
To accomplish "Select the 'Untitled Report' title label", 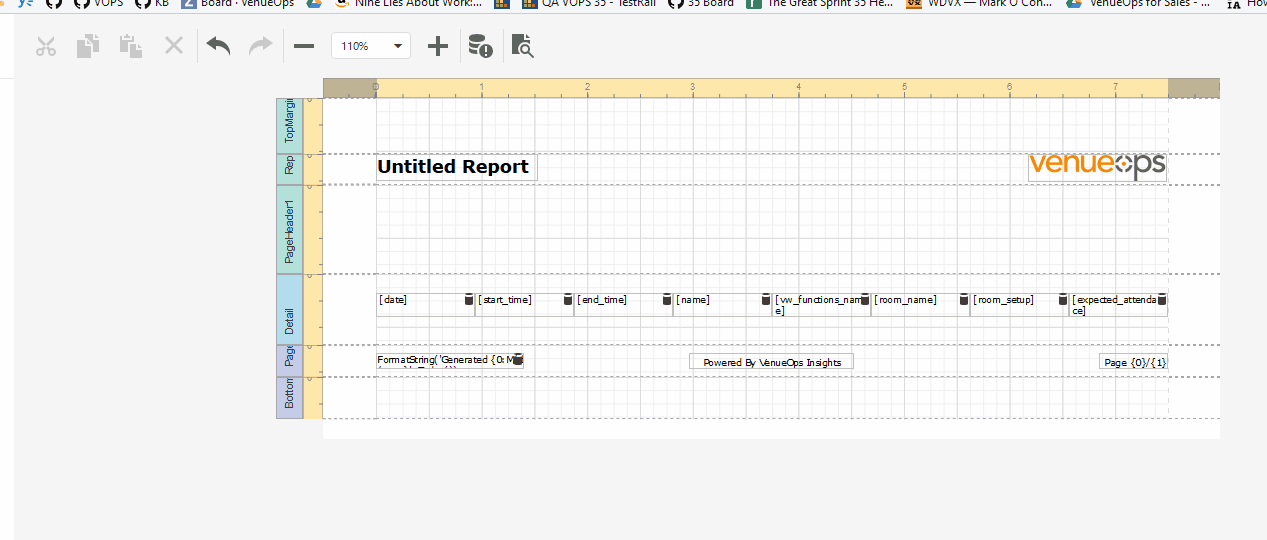I will coord(457,167).
